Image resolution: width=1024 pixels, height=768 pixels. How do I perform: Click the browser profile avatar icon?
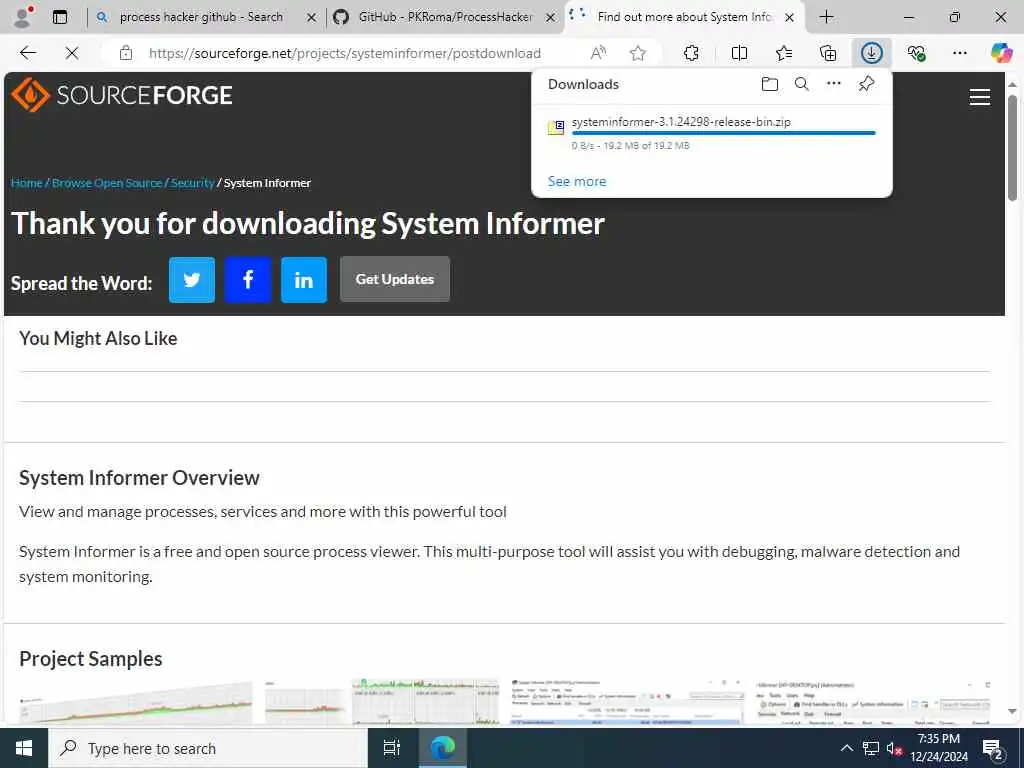tap(24, 17)
